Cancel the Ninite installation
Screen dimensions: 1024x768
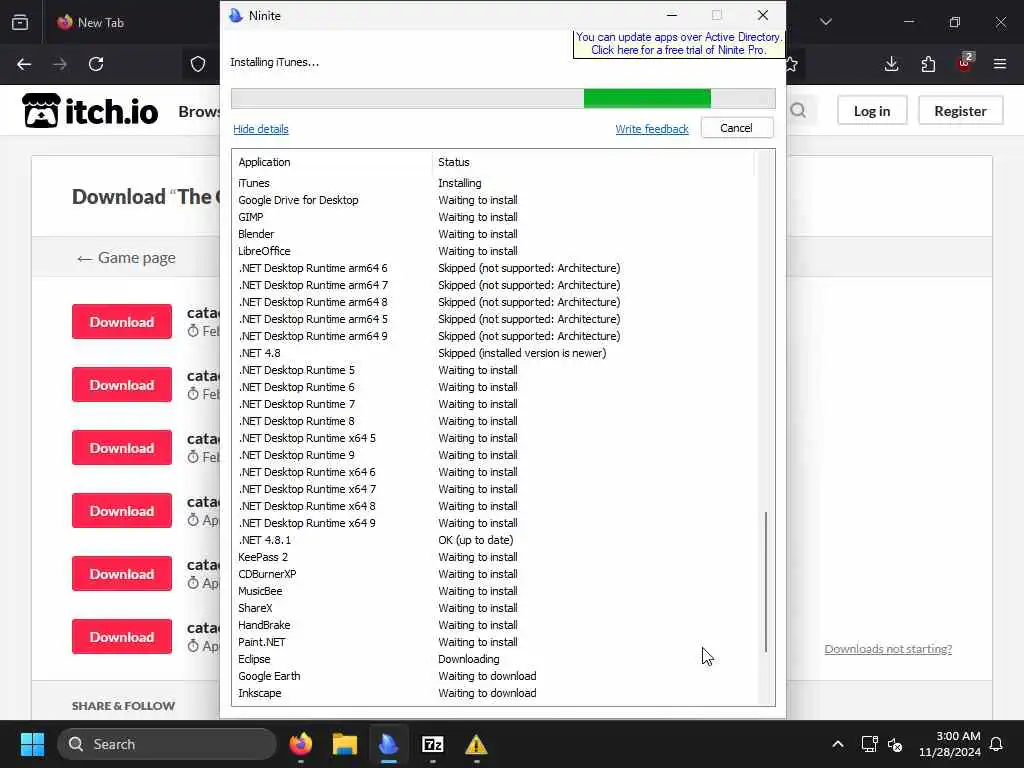point(737,128)
